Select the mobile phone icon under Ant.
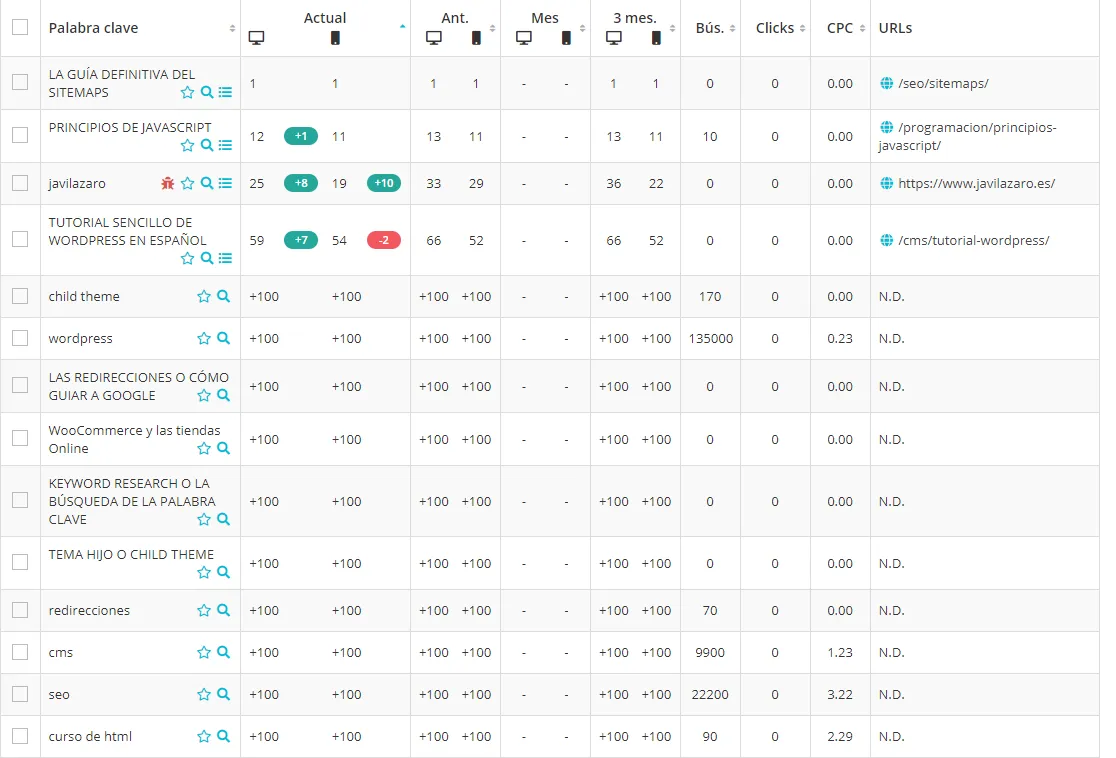1116x758 pixels. (x=475, y=38)
